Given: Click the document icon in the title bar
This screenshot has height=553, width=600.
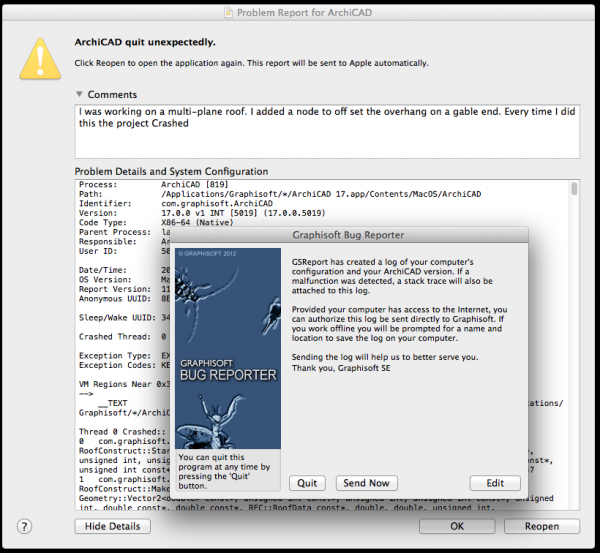Looking at the screenshot, I should [228, 12].
